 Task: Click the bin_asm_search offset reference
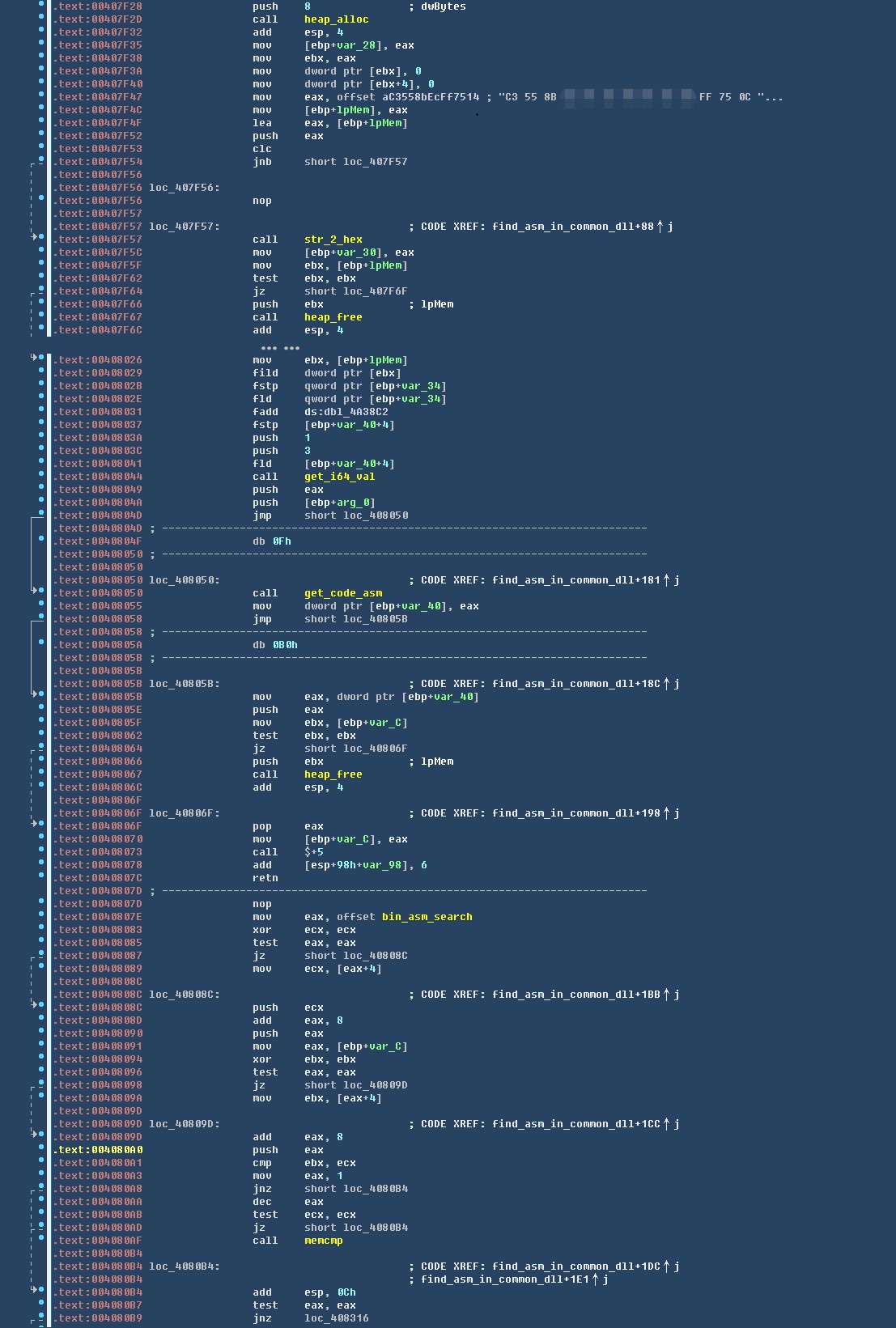coord(427,917)
